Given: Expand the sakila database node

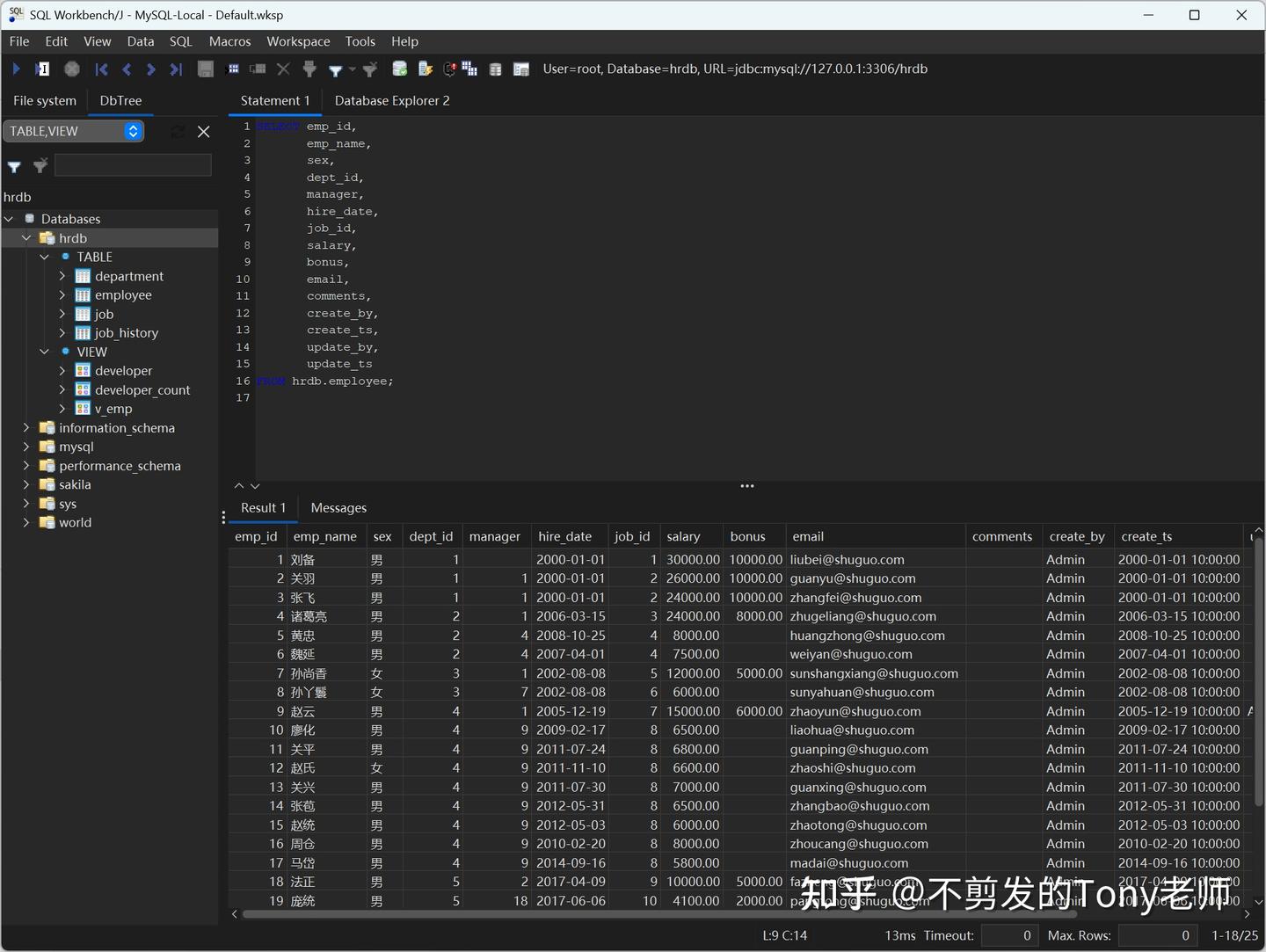Looking at the screenshot, I should [x=26, y=484].
